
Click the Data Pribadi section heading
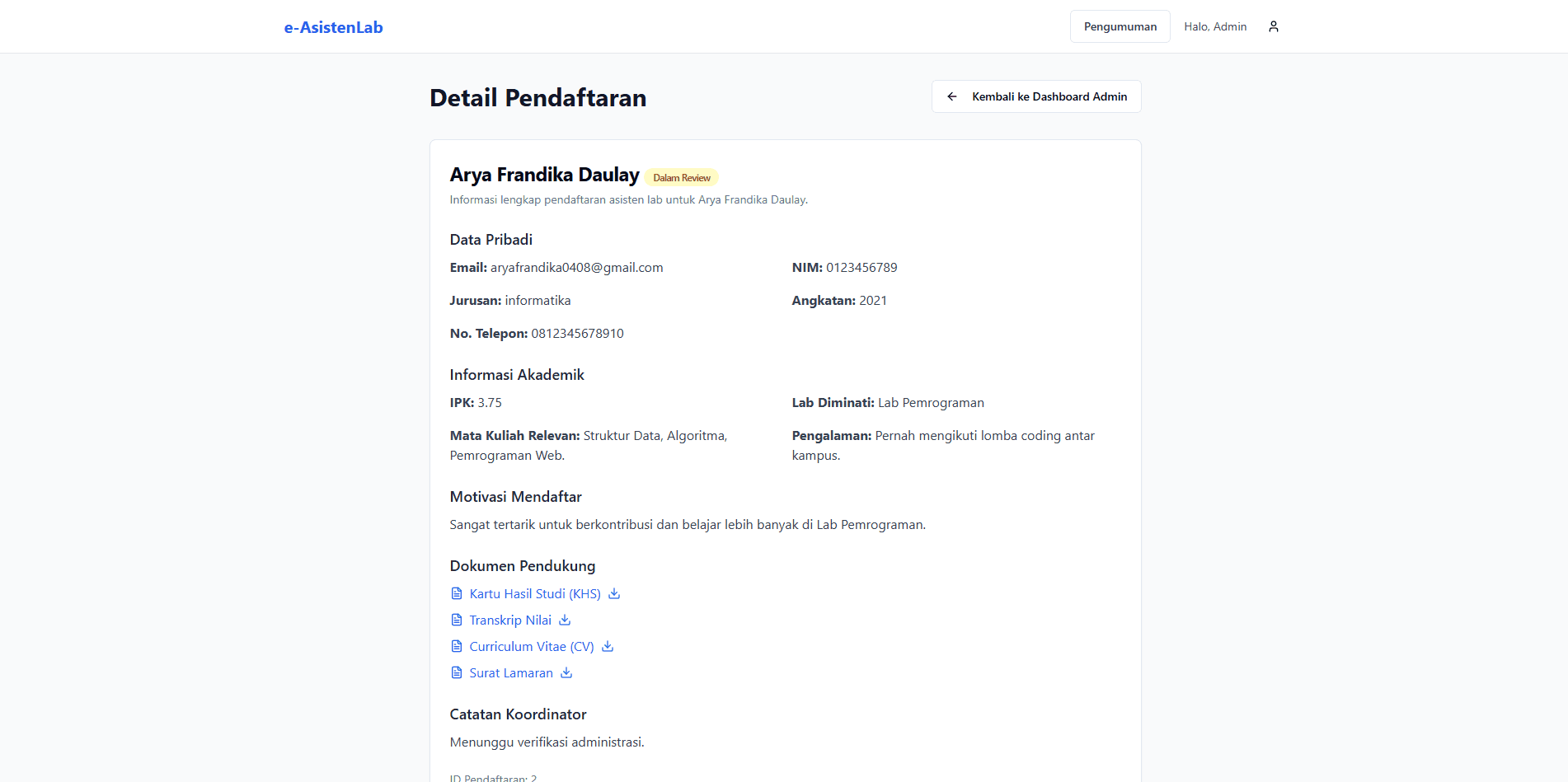click(491, 239)
